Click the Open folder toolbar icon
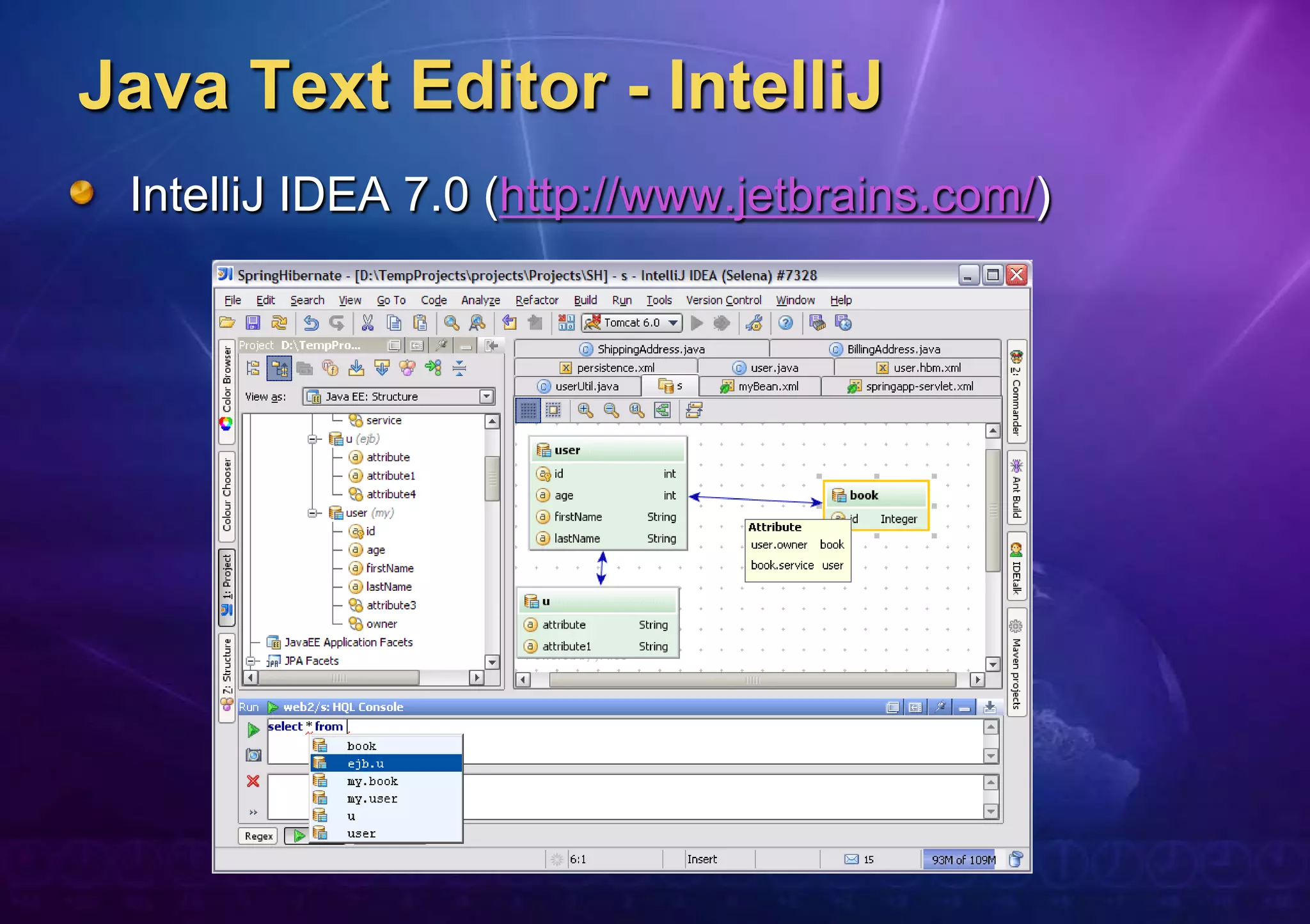The width and height of the screenshot is (1310, 924). (227, 323)
